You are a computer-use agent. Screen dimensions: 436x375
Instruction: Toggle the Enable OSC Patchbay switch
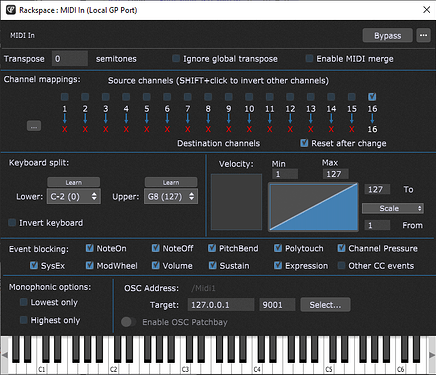click(129, 322)
